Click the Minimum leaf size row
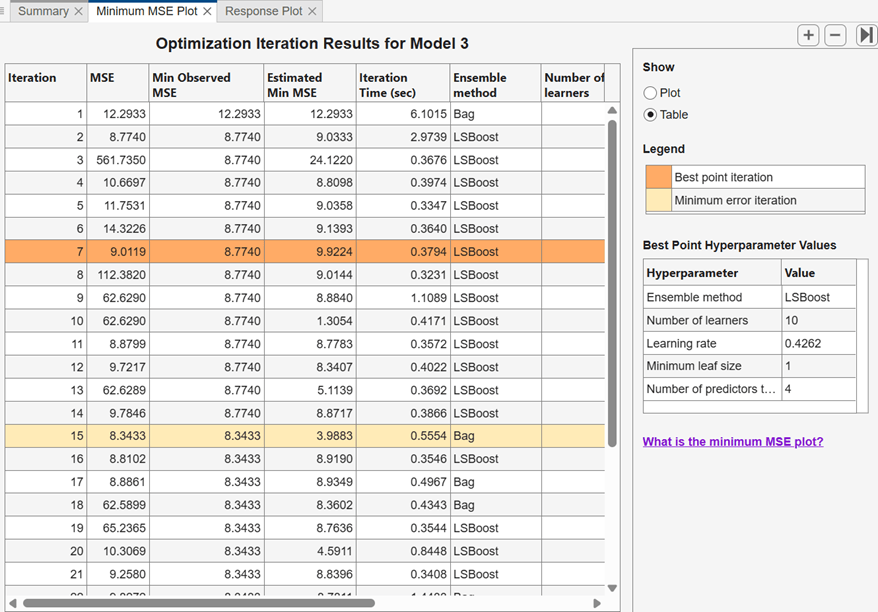The height and width of the screenshot is (612, 878). tap(750, 366)
